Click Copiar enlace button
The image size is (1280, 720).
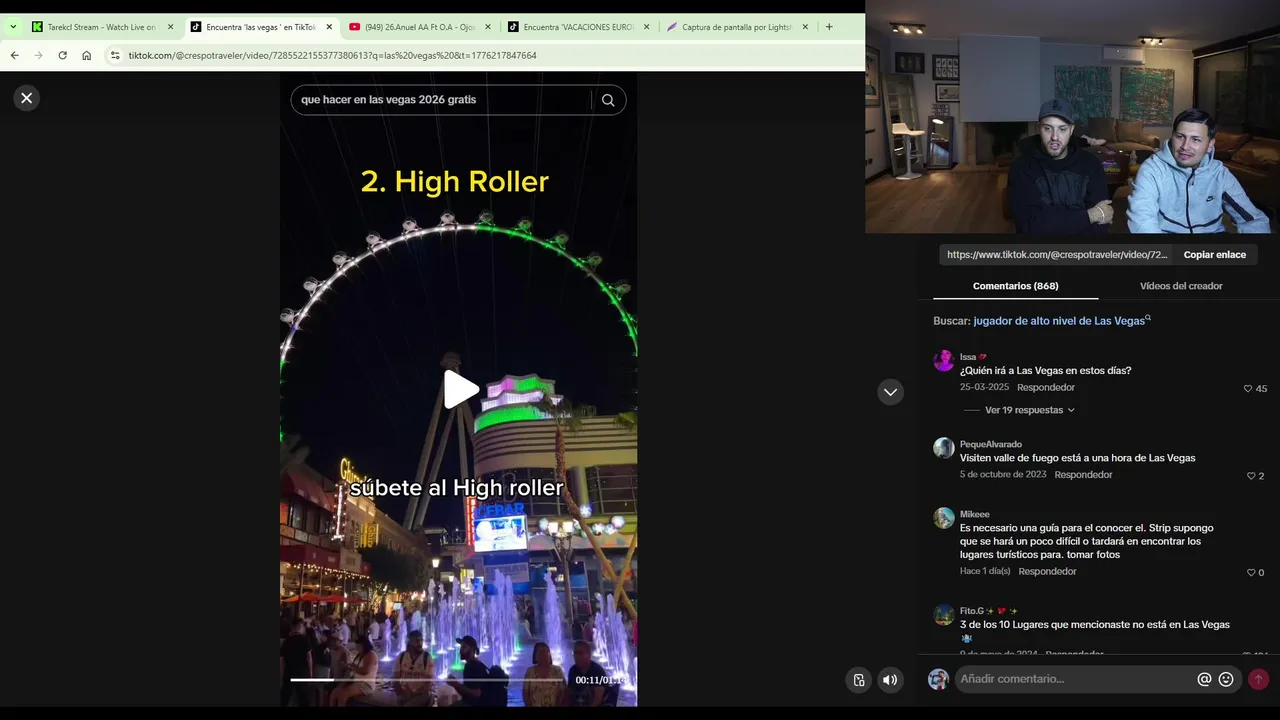point(1215,255)
